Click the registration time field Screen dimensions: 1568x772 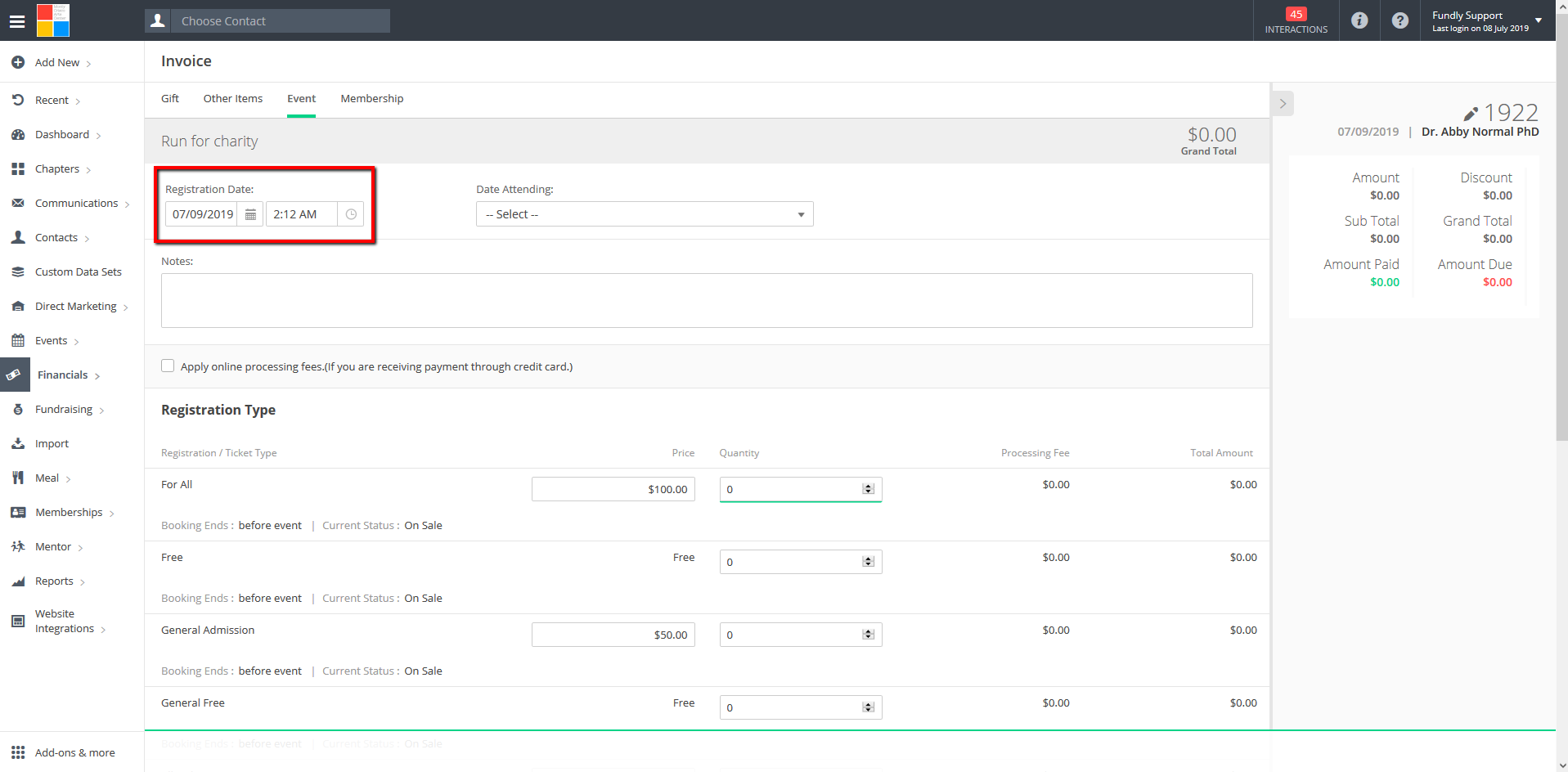[302, 214]
